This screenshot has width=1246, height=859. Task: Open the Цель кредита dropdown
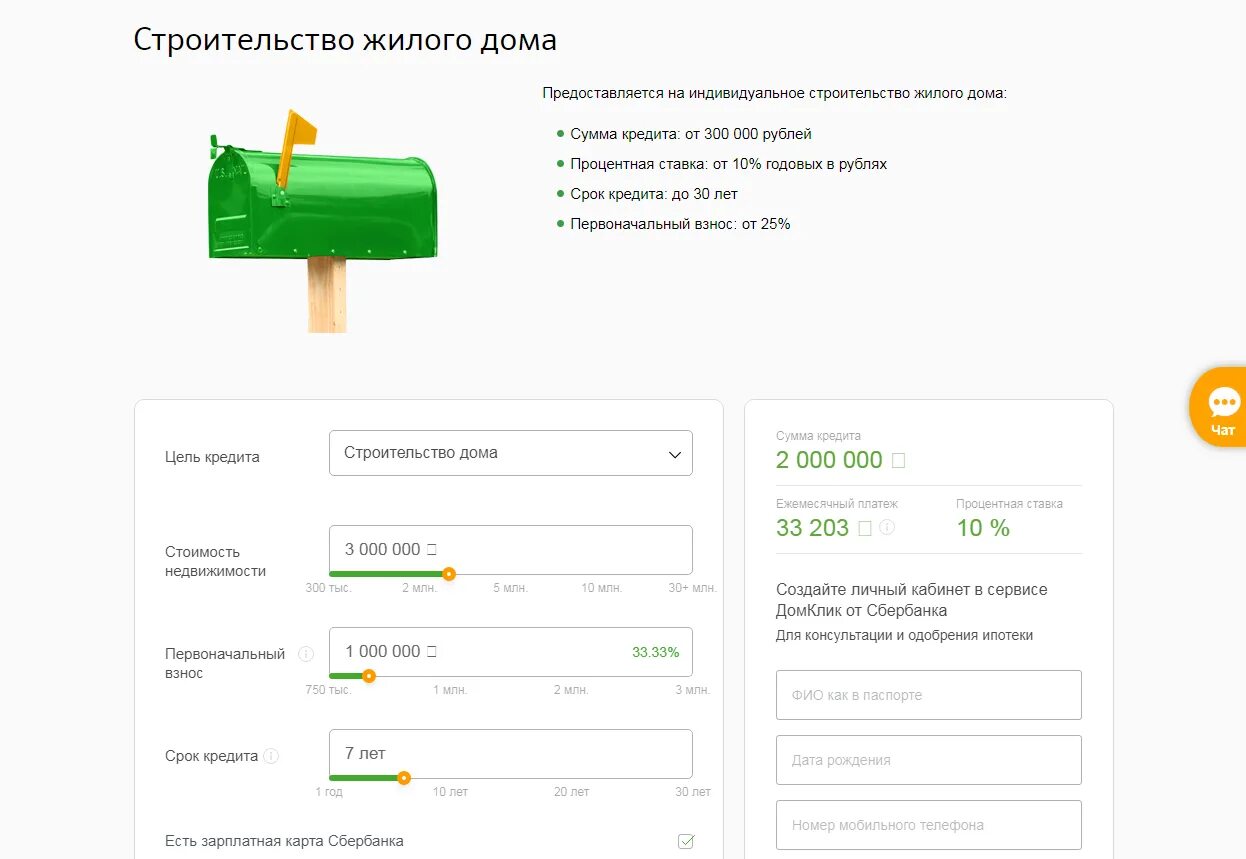tap(511, 453)
